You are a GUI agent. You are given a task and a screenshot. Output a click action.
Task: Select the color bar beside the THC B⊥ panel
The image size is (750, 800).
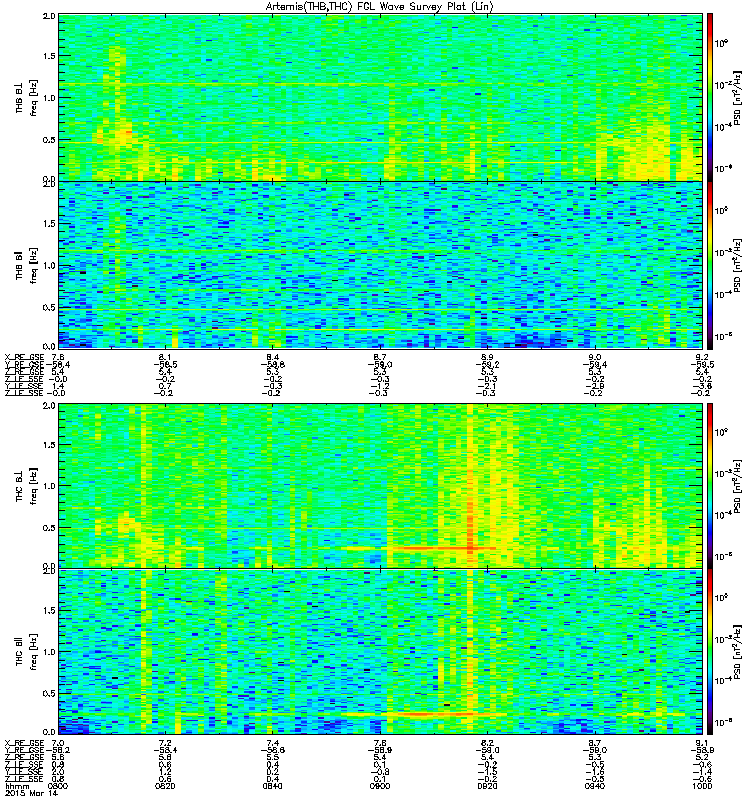pyautogui.click(x=710, y=486)
